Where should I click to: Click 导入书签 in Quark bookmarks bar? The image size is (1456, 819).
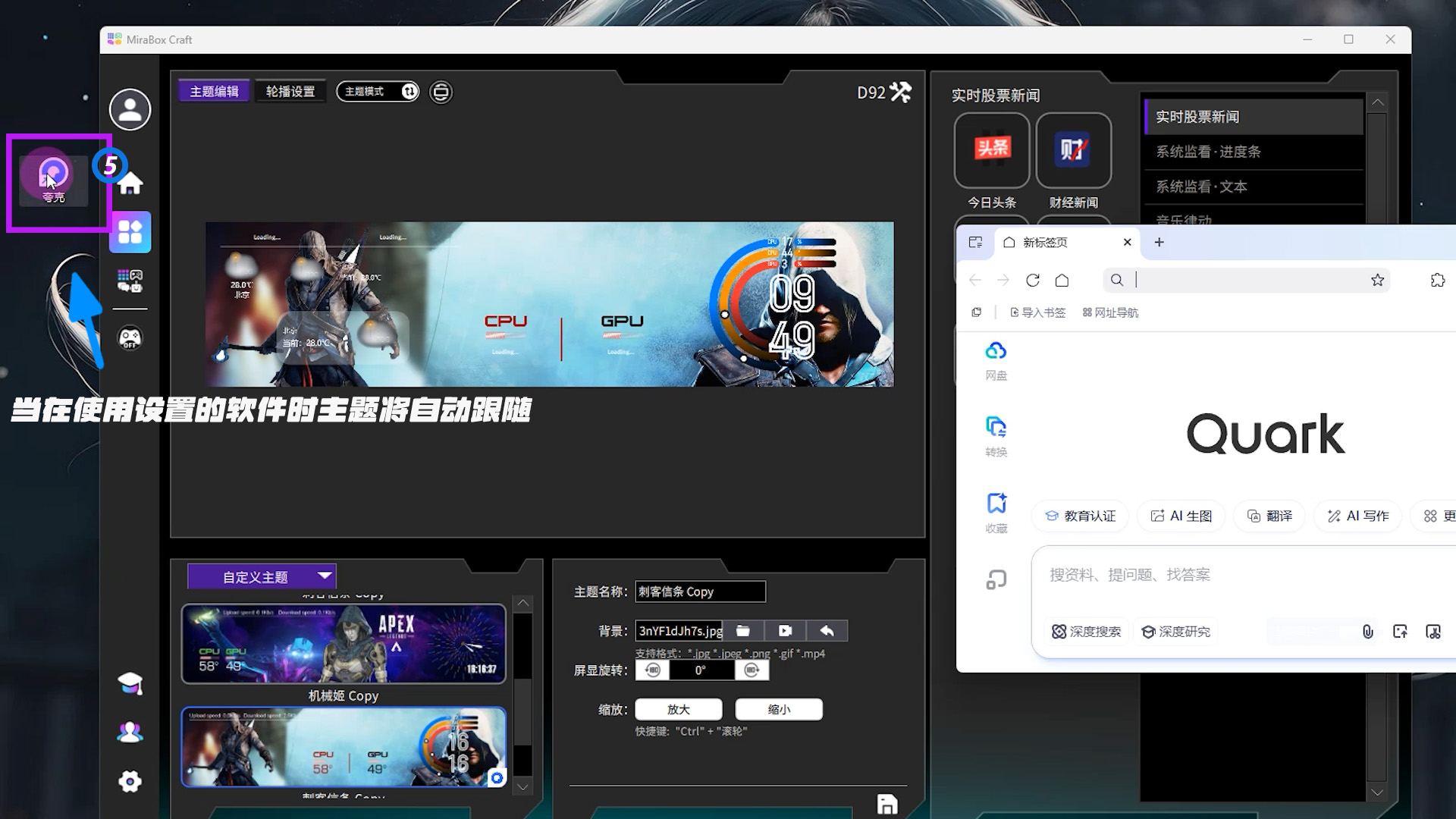(1037, 312)
